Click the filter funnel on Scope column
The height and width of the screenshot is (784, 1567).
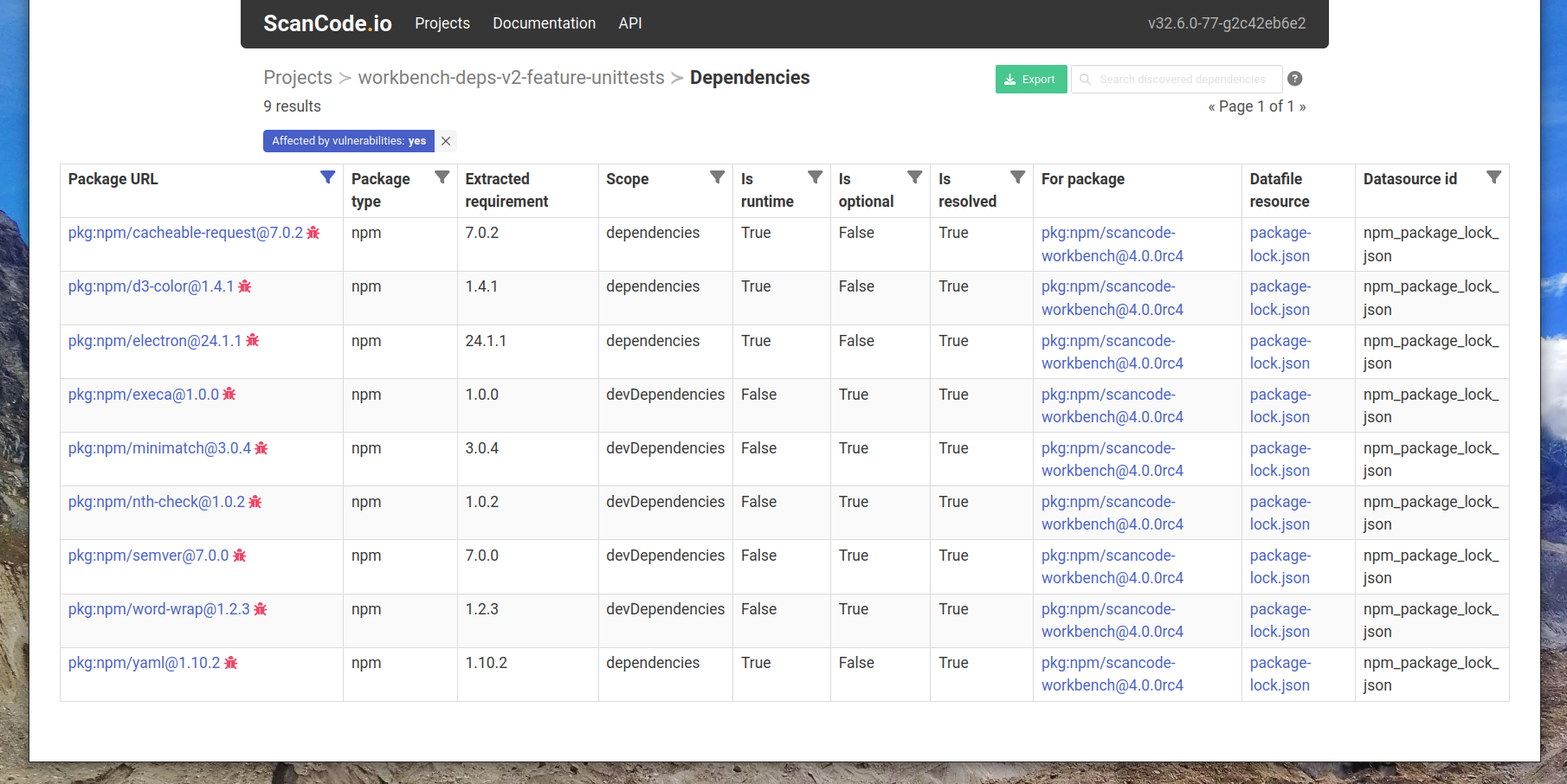pyautogui.click(x=716, y=177)
